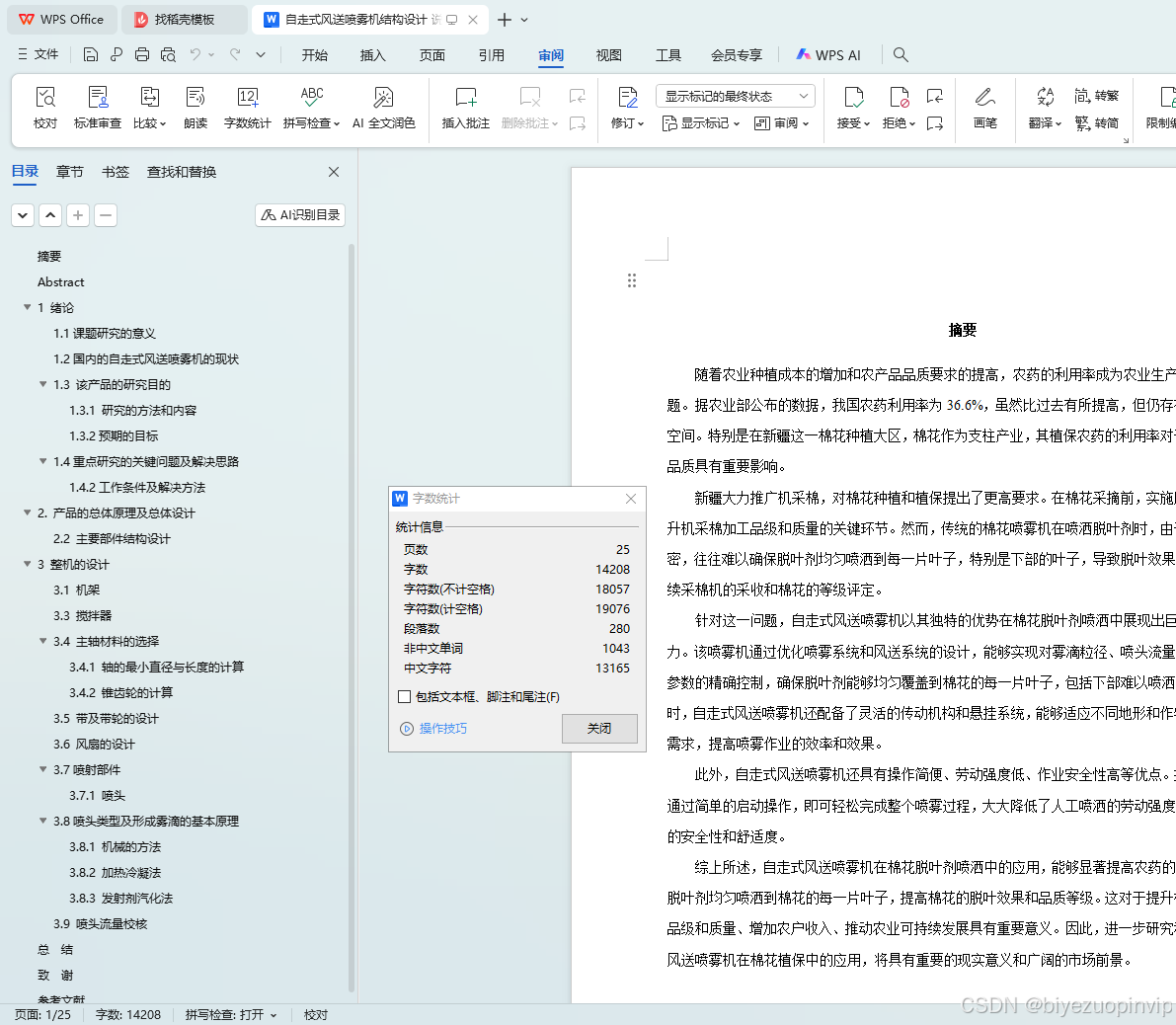
Task: Open WPS Office home tab
Action: [x=61, y=20]
